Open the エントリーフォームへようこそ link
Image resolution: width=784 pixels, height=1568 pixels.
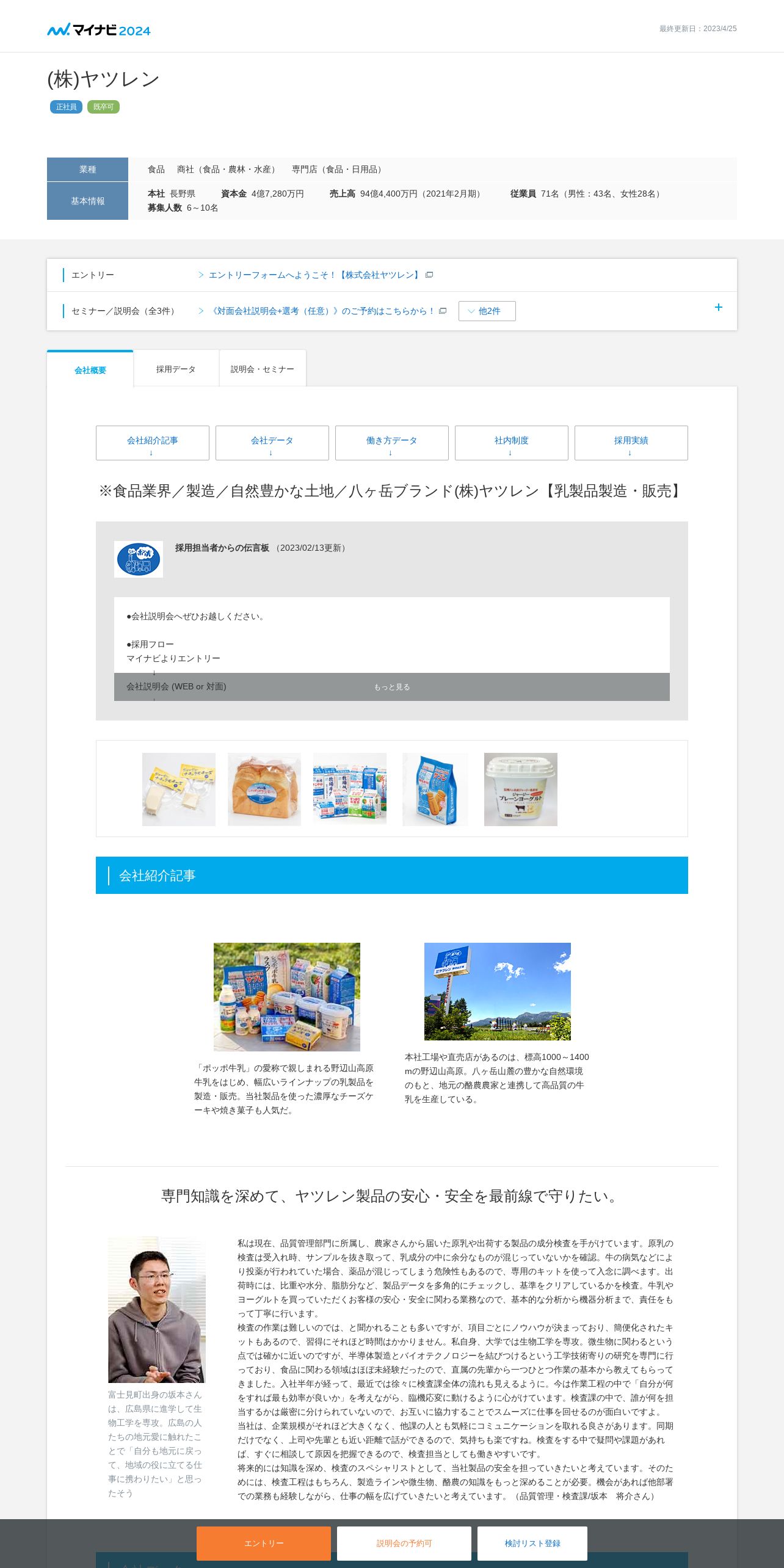(x=315, y=275)
